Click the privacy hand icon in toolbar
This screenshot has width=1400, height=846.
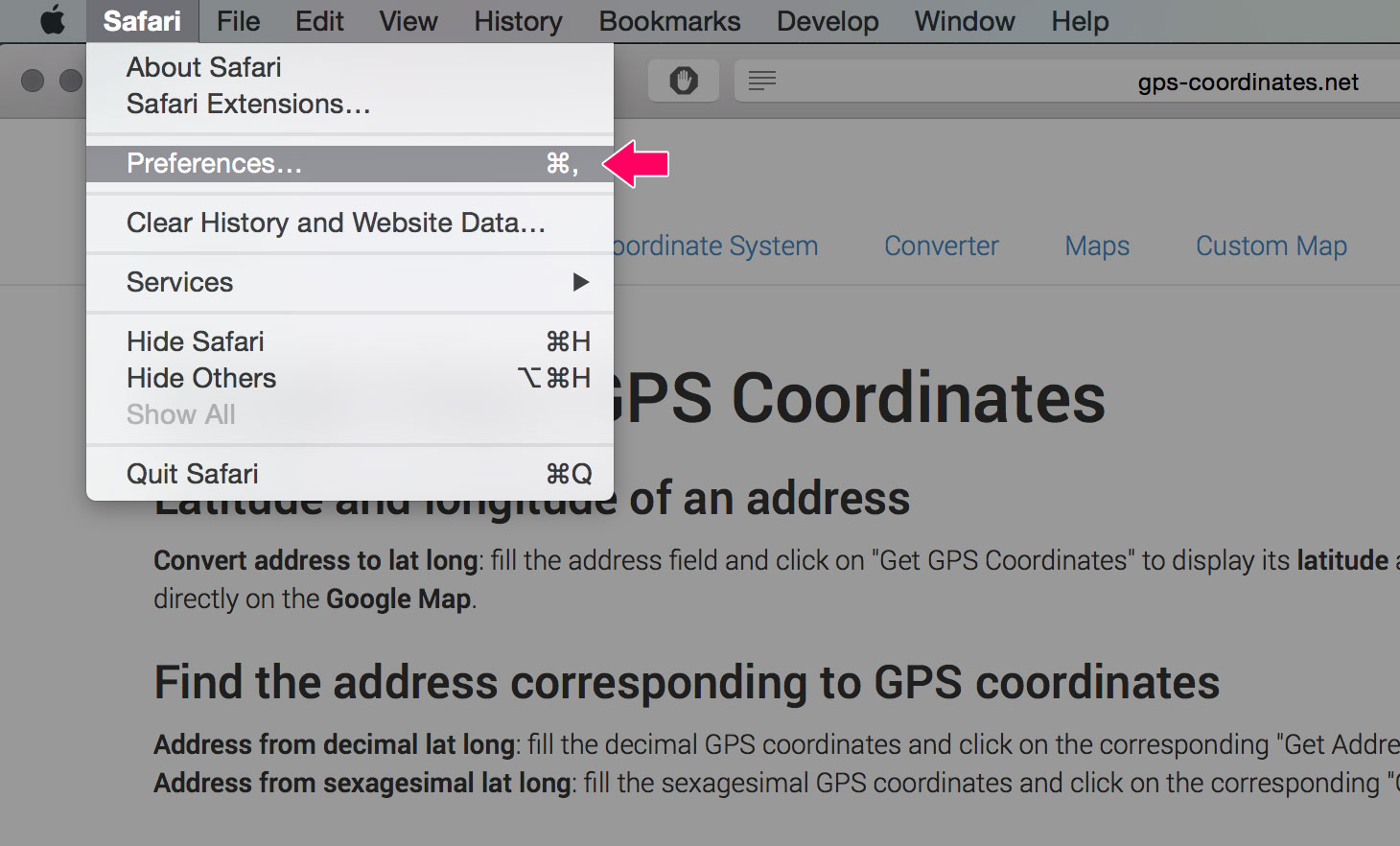[684, 81]
